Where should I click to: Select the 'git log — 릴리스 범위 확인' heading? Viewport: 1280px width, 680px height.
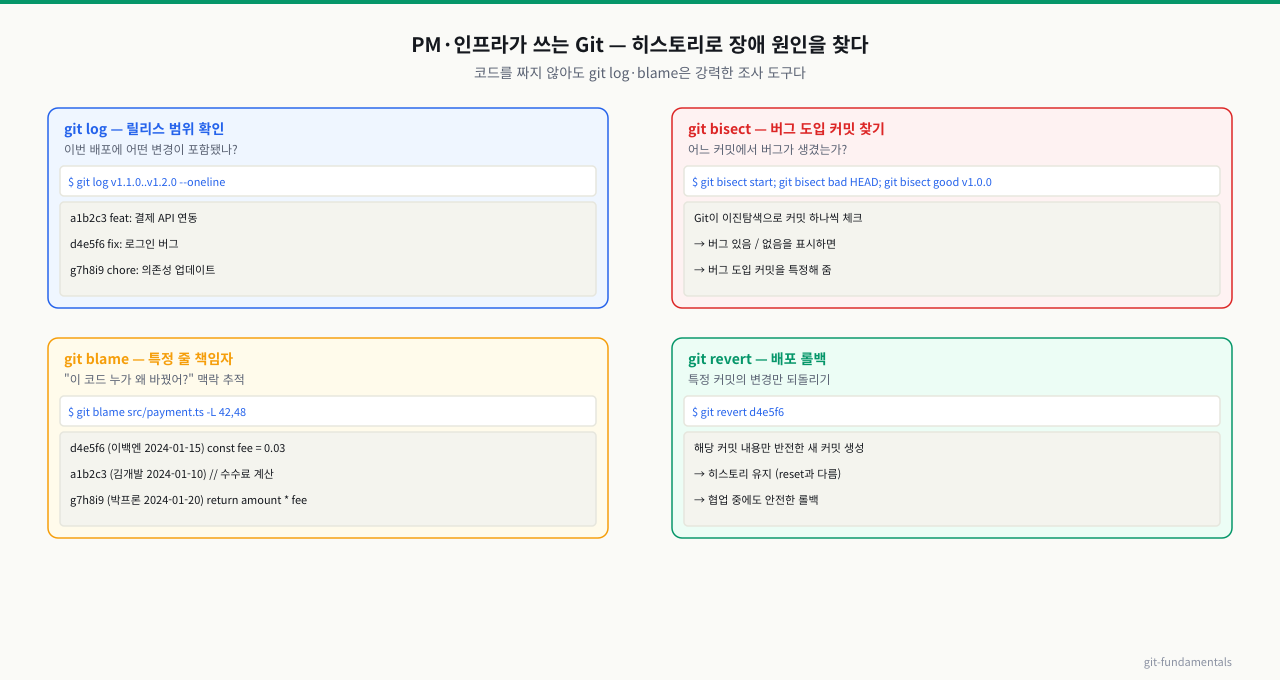tap(144, 129)
